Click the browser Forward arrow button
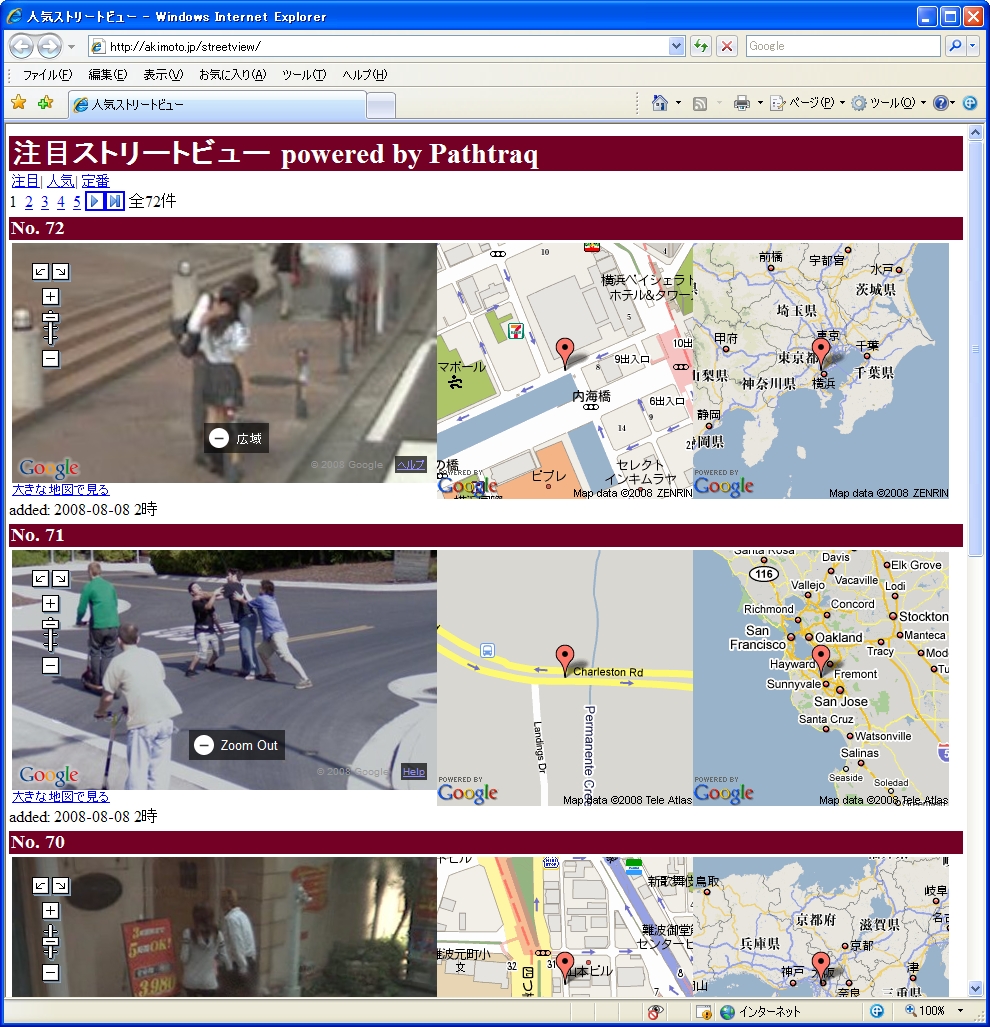The width and height of the screenshot is (990, 1027). point(49,47)
